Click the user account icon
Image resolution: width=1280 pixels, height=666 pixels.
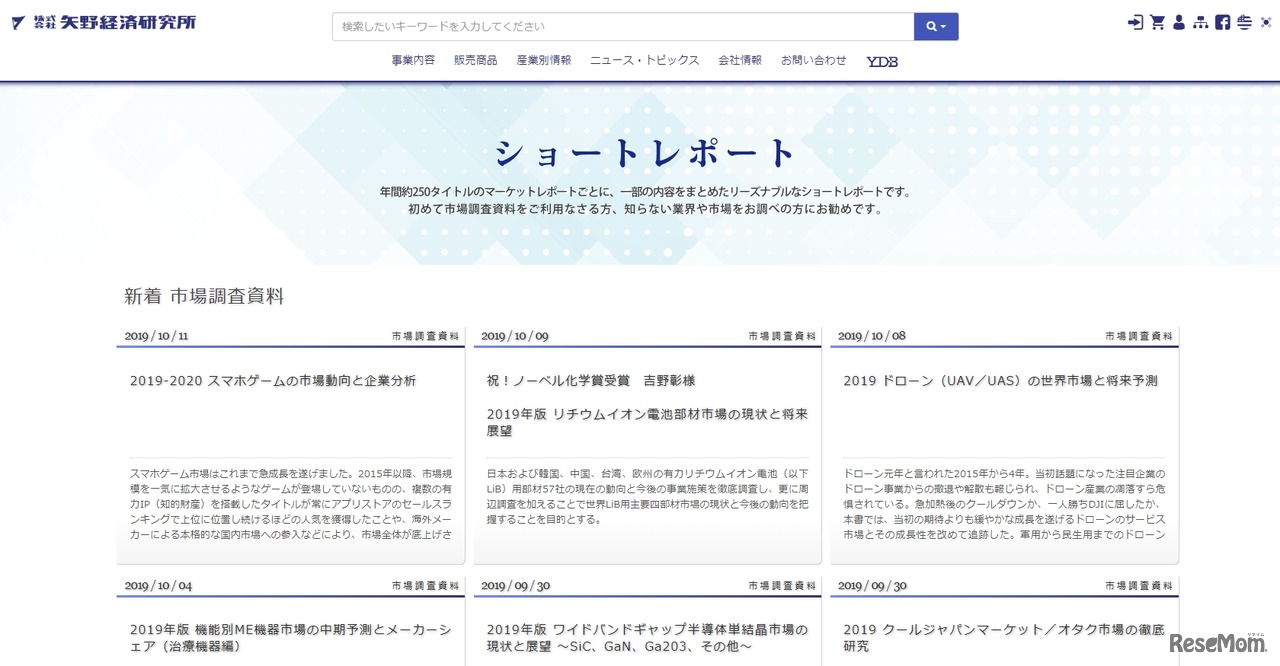pyautogui.click(x=1178, y=21)
